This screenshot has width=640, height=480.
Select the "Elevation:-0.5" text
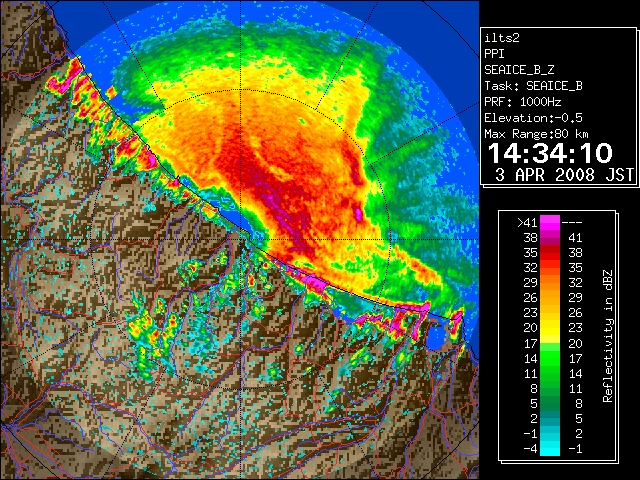[x=533, y=118]
